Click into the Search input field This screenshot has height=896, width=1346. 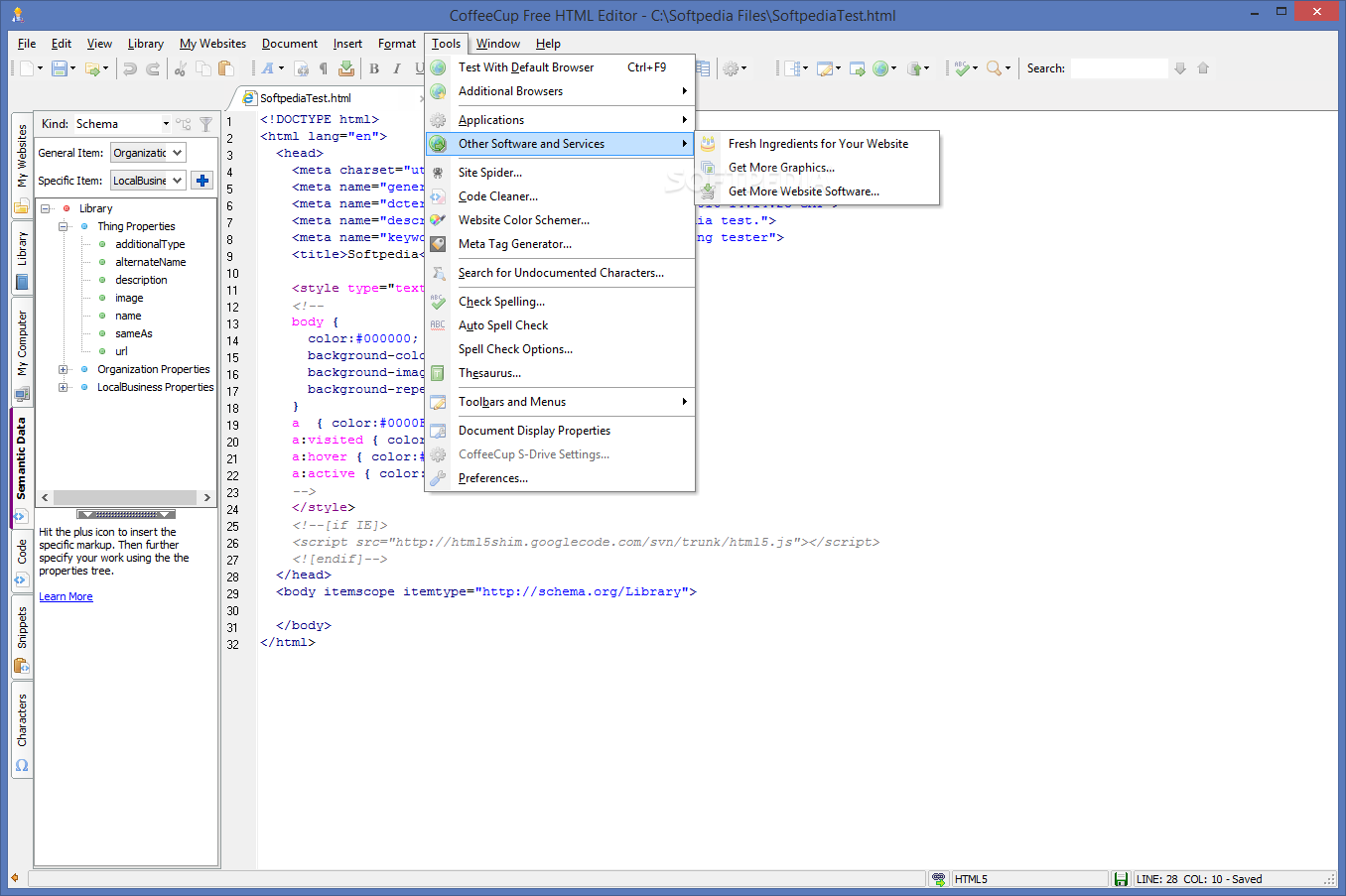(x=1119, y=68)
